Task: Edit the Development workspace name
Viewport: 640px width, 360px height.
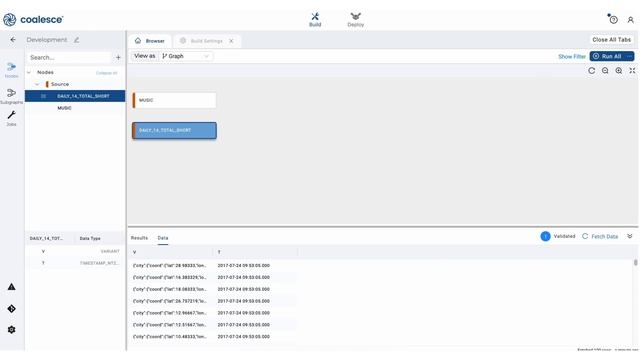Action: pyautogui.click(x=77, y=40)
